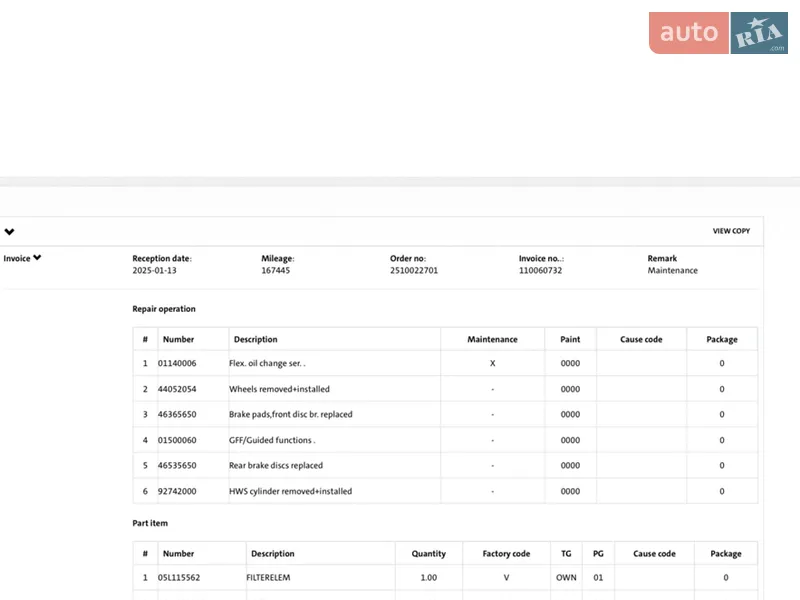800x600 pixels.
Task: Click quantity 1.00 for FILTERELEM
Action: pos(429,578)
